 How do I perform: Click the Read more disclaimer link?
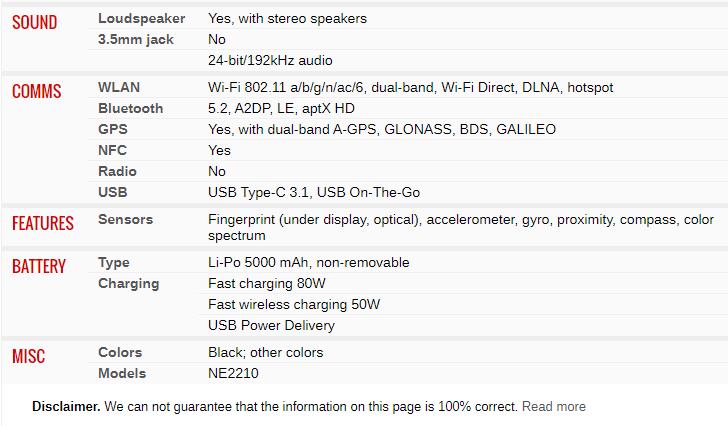[553, 406]
